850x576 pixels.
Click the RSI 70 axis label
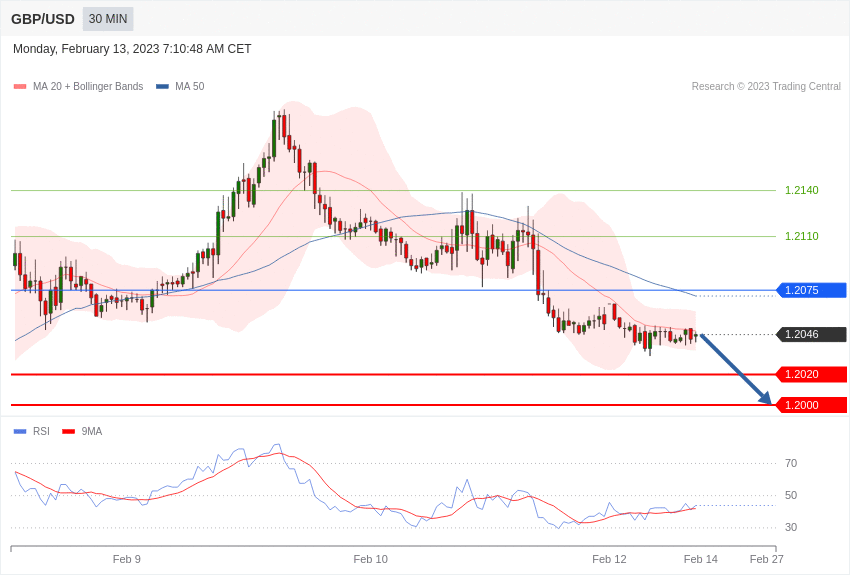pos(791,463)
